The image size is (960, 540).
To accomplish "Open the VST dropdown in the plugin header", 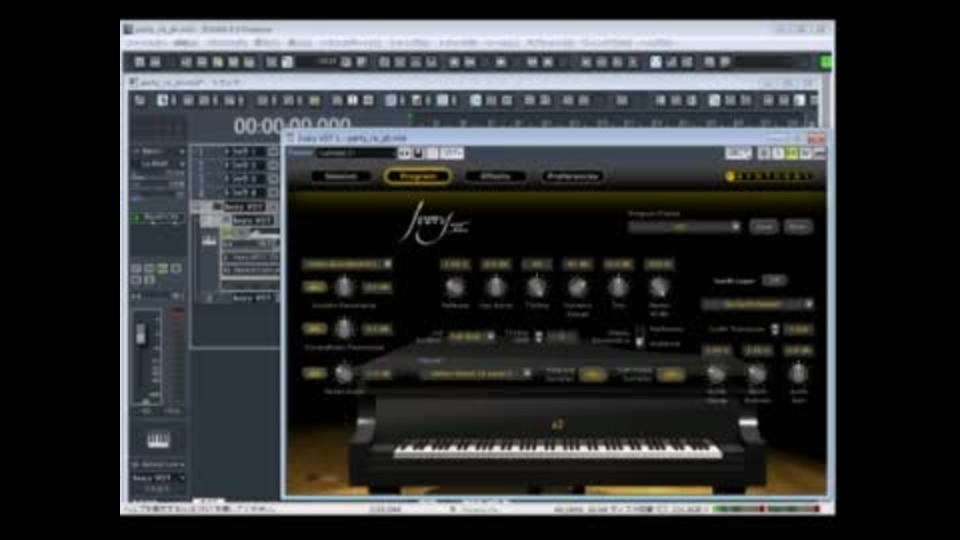I will point(452,152).
